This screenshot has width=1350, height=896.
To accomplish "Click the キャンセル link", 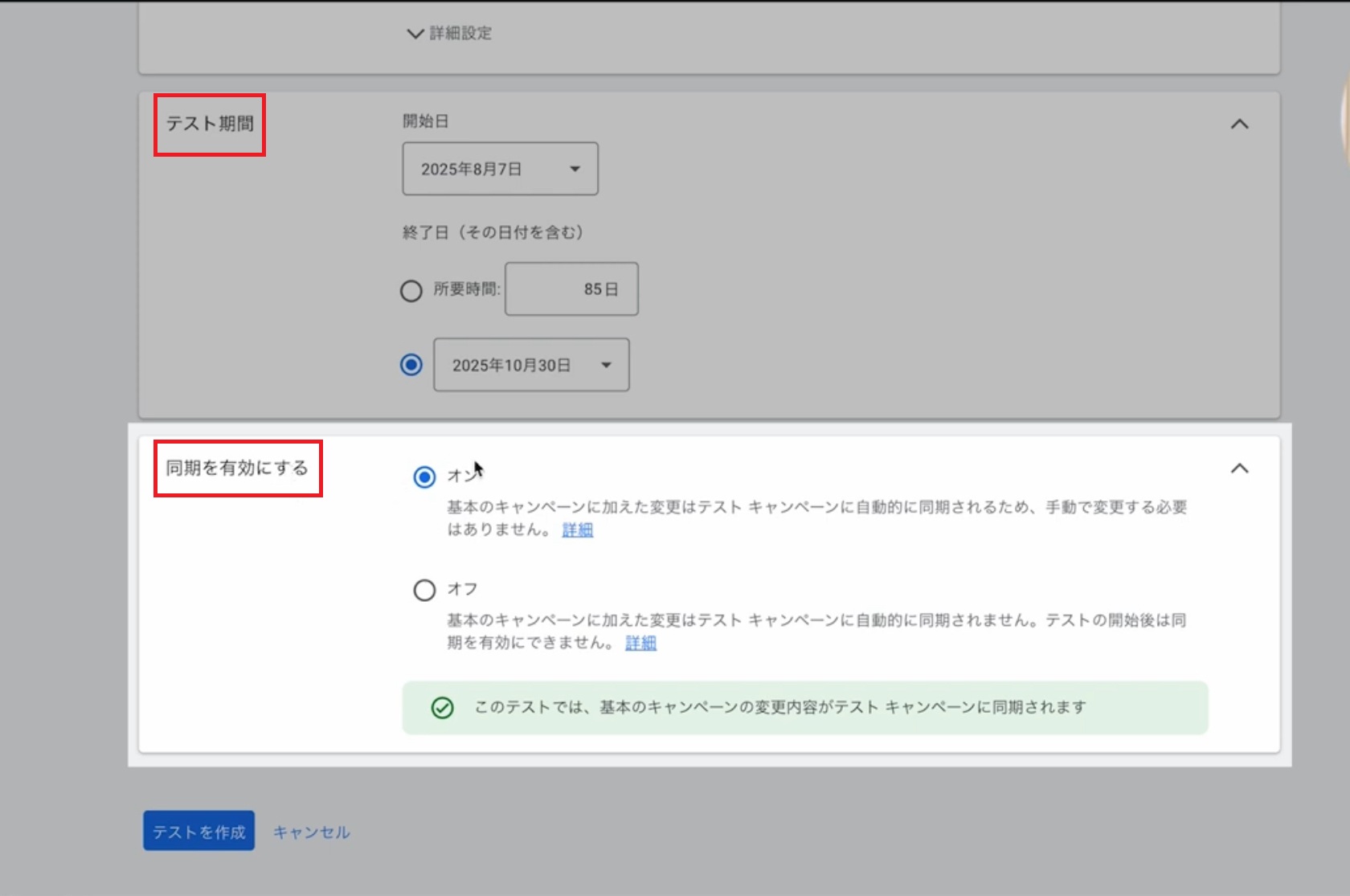I will (311, 833).
